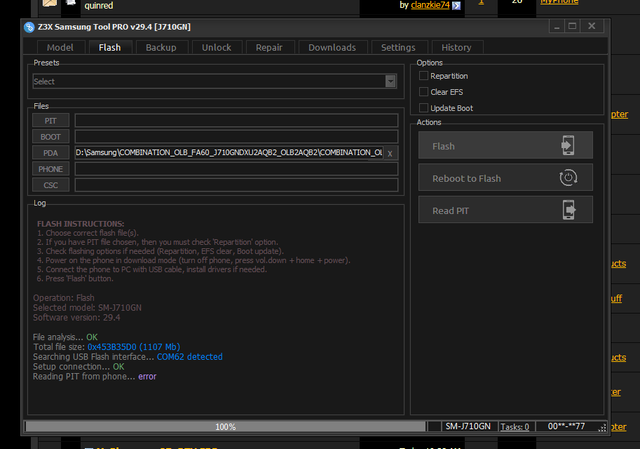640x449 pixels.
Task: Click SM-J710GN model in status bar
Action: click(x=468, y=427)
